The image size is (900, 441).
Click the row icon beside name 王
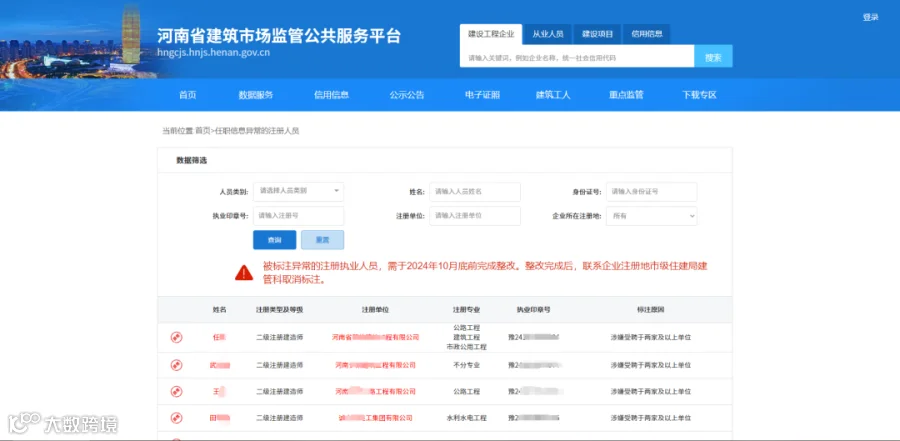tap(177, 392)
